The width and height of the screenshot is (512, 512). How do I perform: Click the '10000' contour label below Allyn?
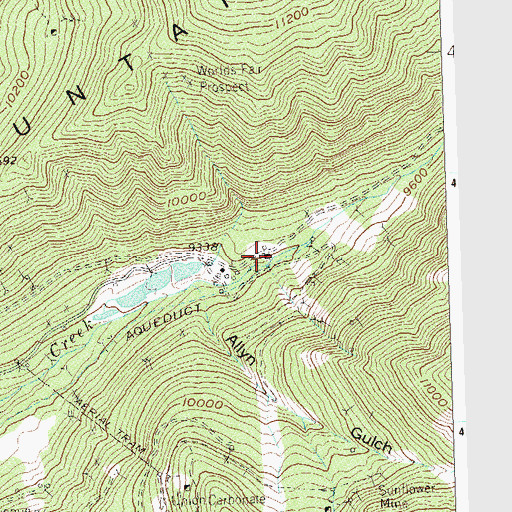(203, 403)
